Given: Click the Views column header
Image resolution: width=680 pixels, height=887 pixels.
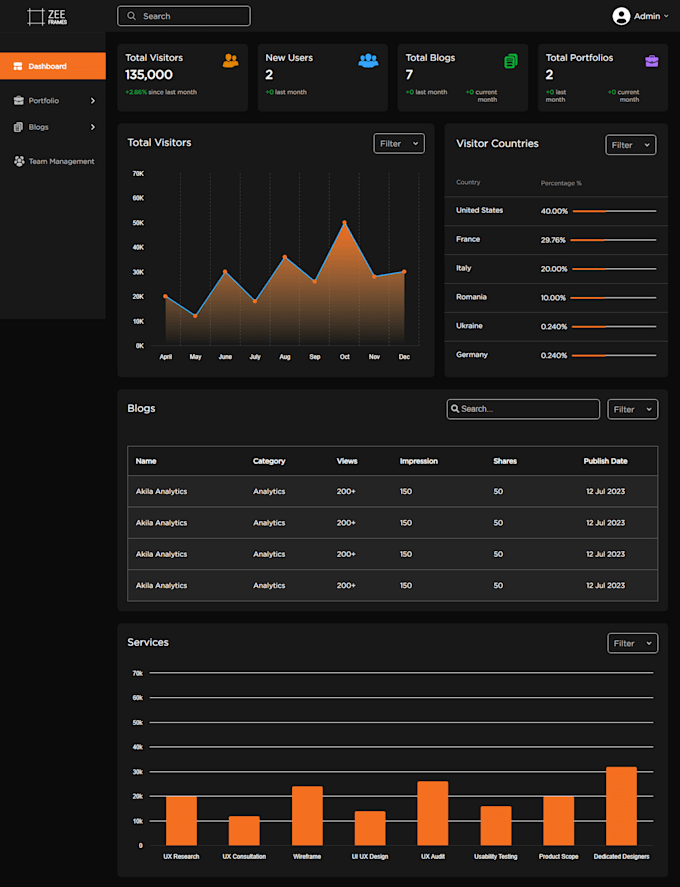Looking at the screenshot, I should [347, 461].
